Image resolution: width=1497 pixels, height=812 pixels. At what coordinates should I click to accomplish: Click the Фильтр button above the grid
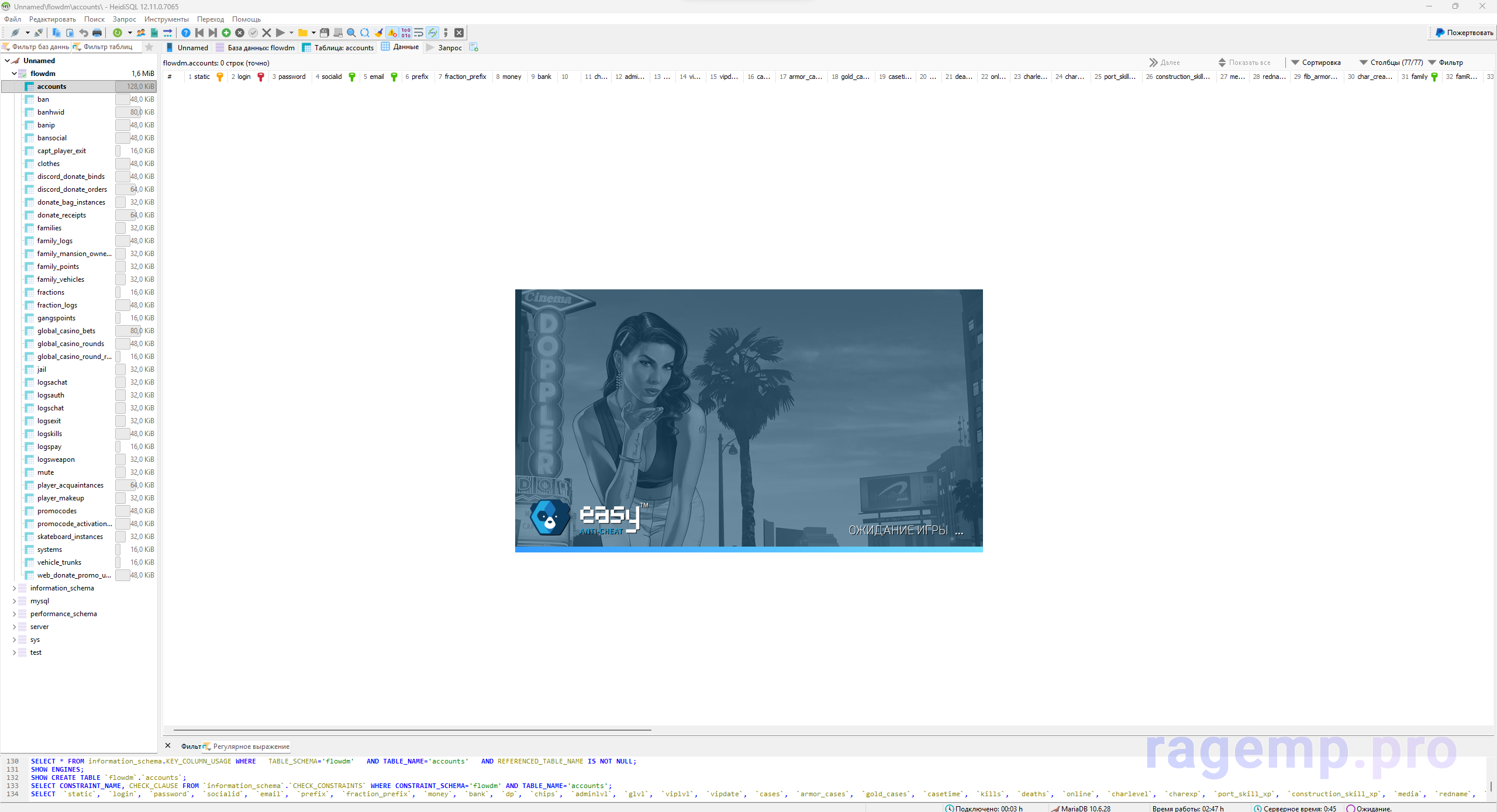1446,63
